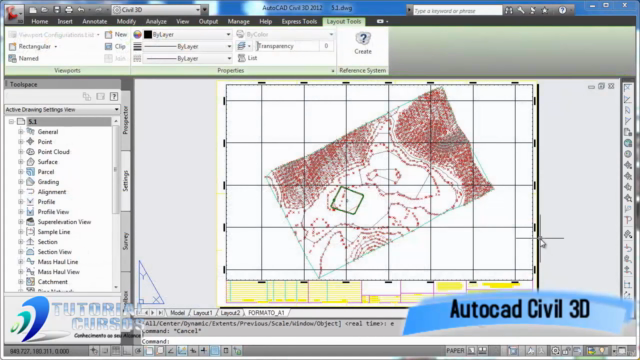The width and height of the screenshot is (640, 360).
Task: Click the search binoculars icon
Action: tap(509, 11)
